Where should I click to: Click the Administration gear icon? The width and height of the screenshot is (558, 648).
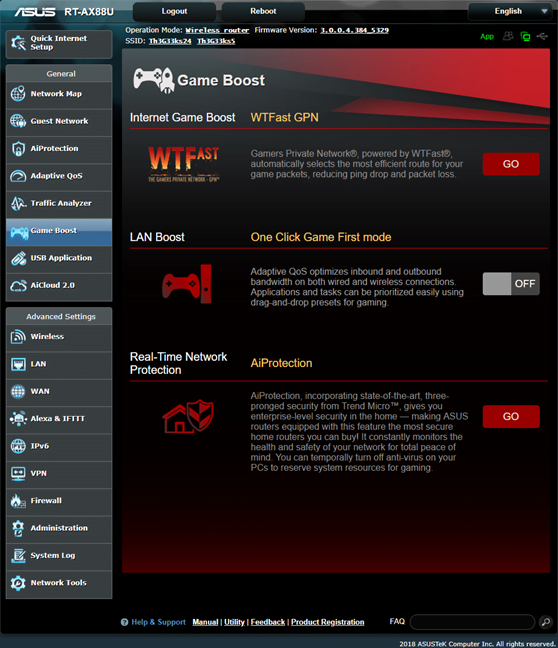[18, 528]
